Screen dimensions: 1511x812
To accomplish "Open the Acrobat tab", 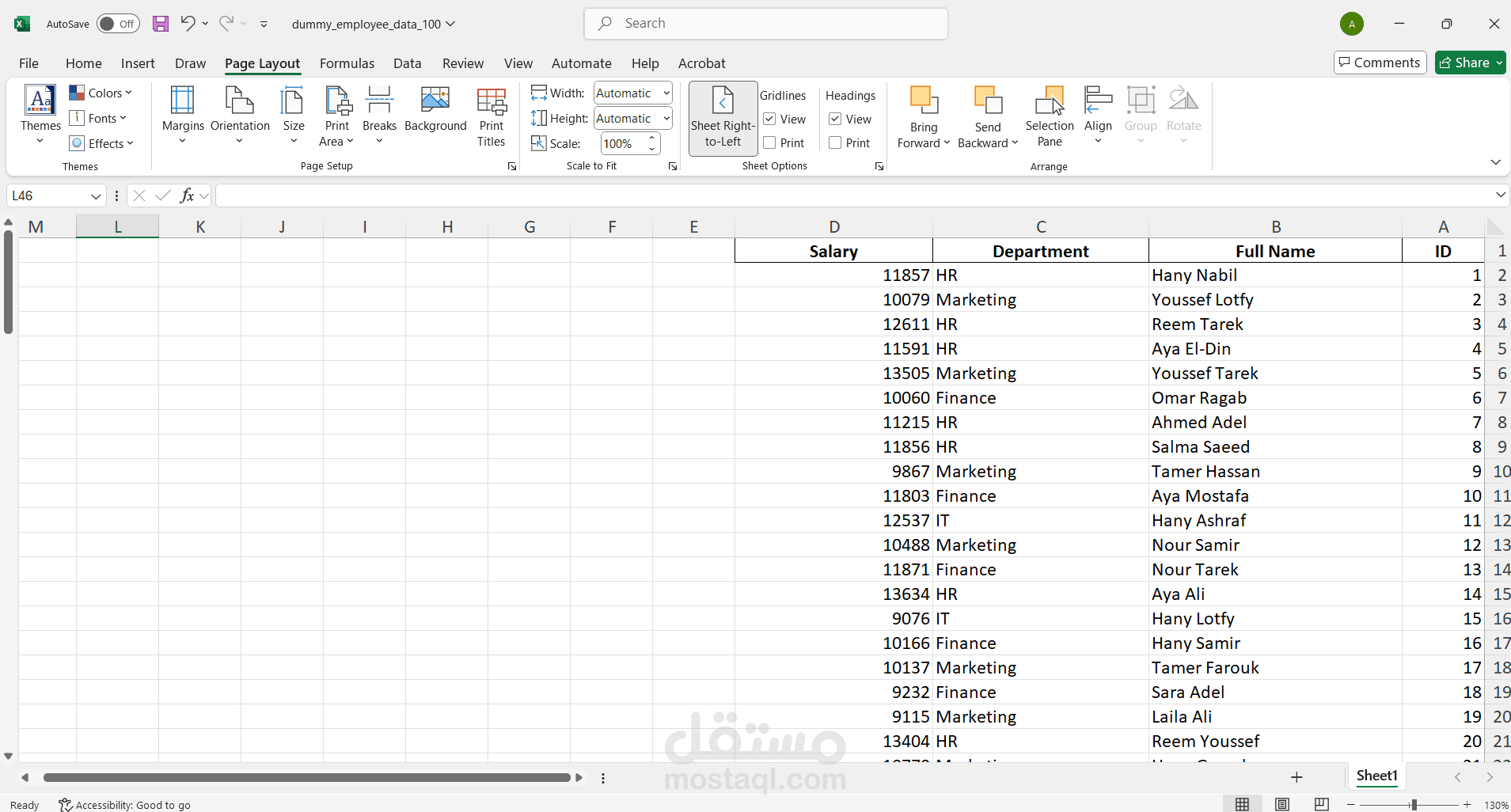I will coord(701,63).
